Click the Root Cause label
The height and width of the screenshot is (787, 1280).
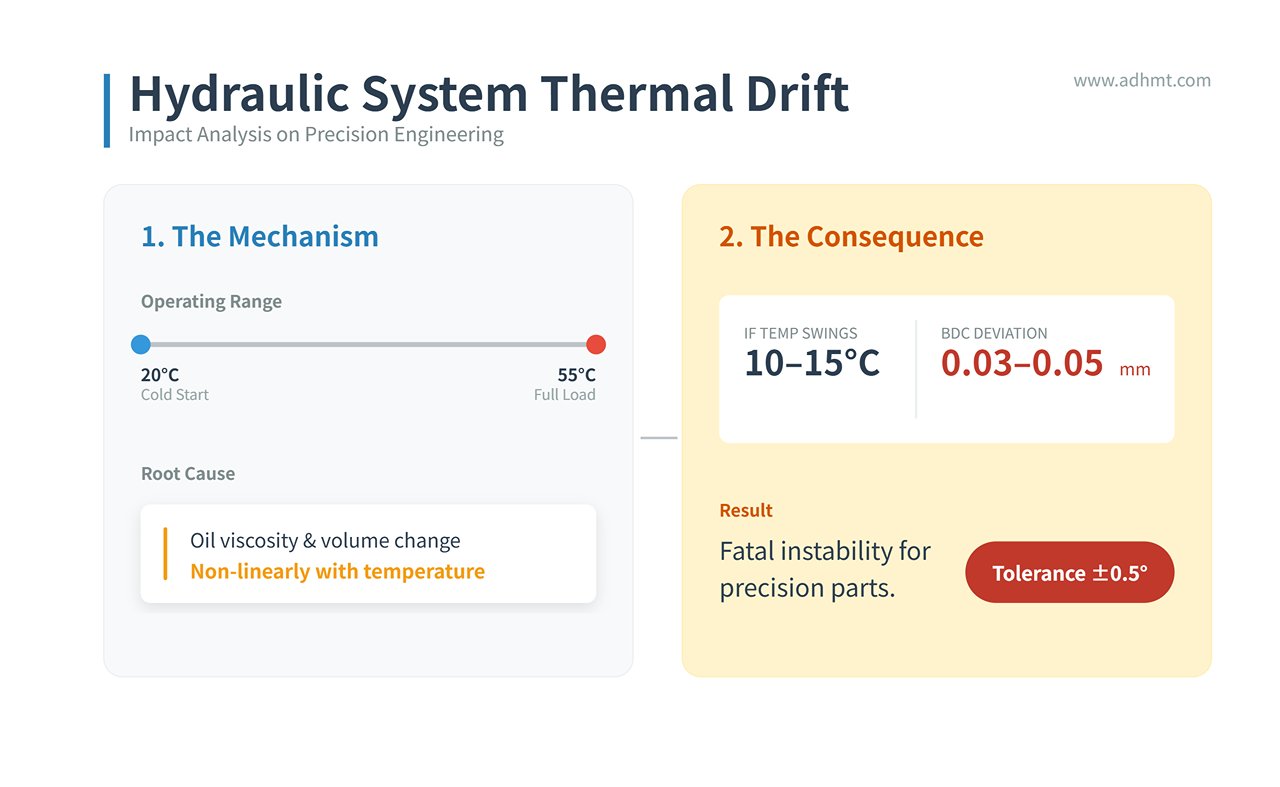(x=188, y=474)
